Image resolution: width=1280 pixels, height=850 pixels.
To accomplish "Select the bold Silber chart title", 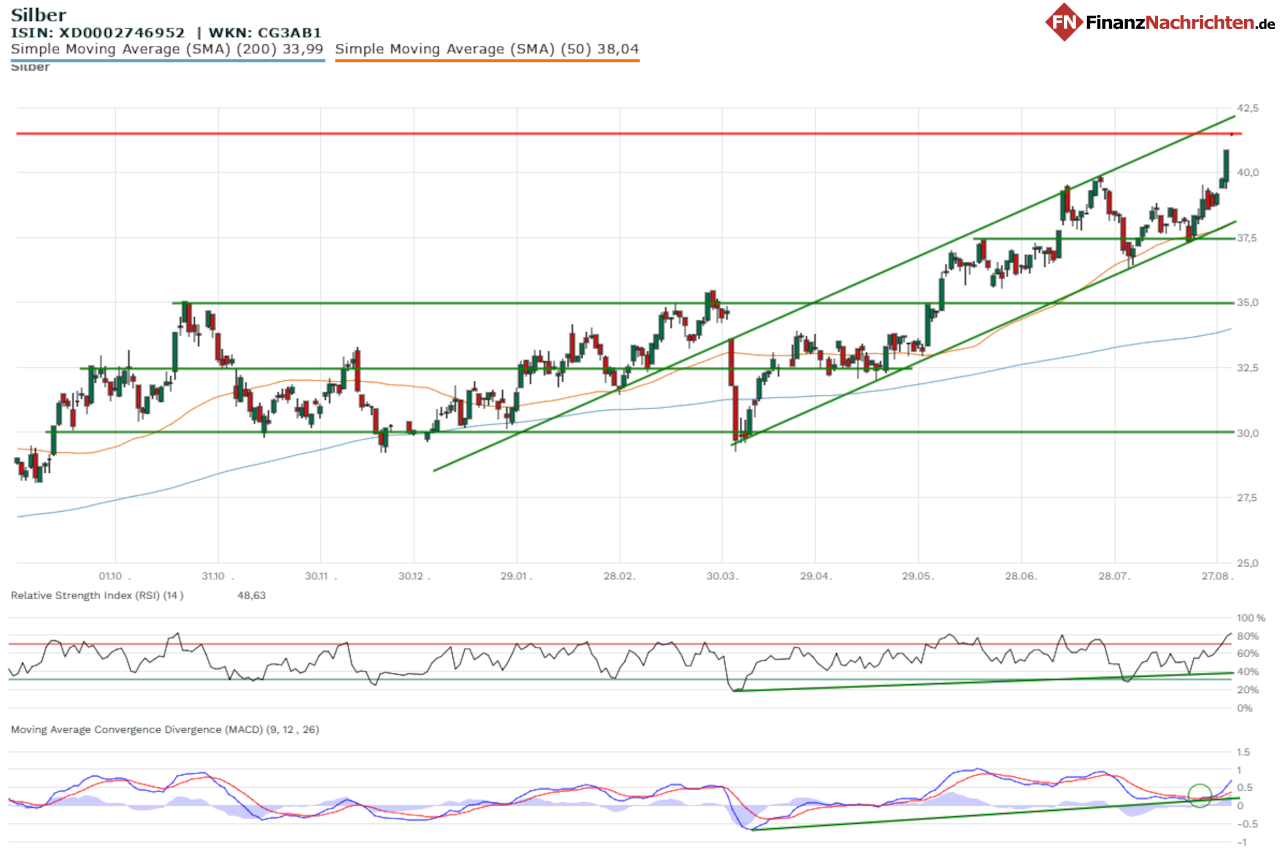I will (x=39, y=15).
